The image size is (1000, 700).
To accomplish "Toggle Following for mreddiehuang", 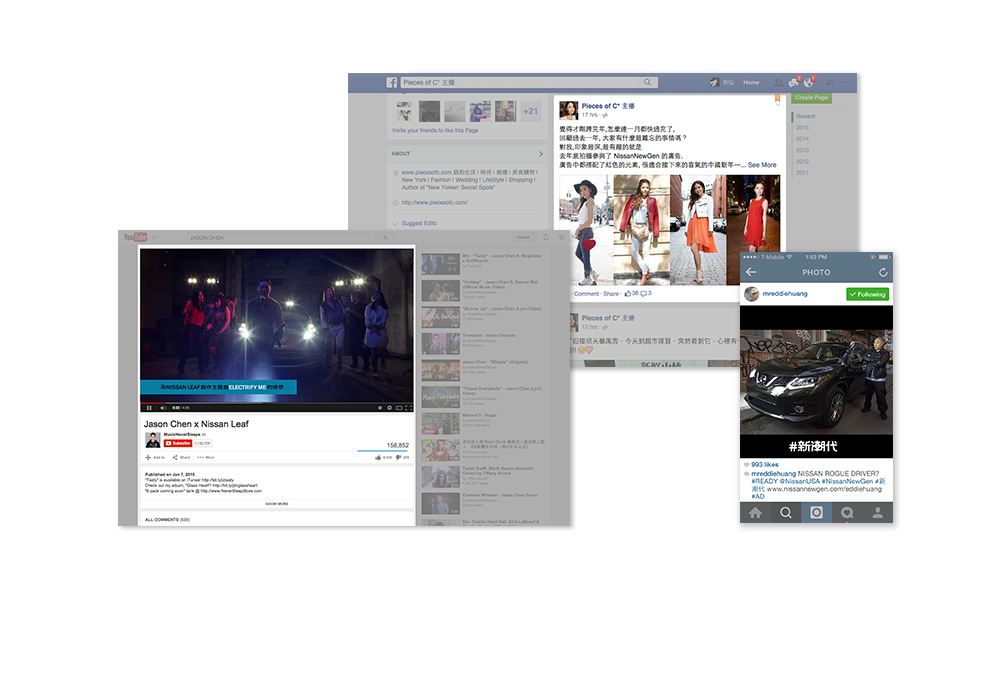I will coord(867,294).
